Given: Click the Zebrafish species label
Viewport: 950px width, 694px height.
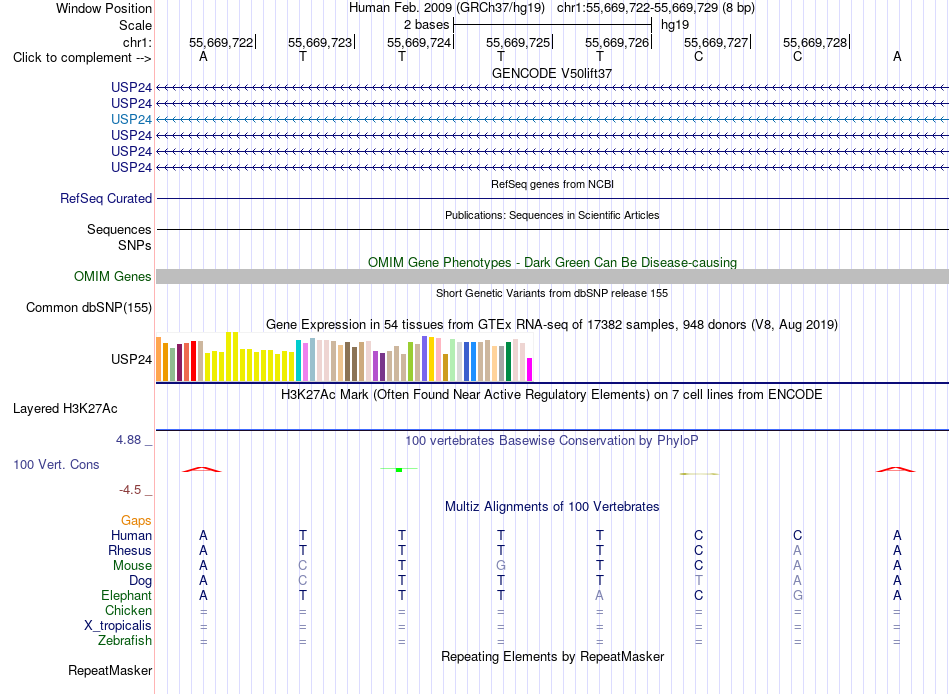Looking at the screenshot, I should click(125, 640).
